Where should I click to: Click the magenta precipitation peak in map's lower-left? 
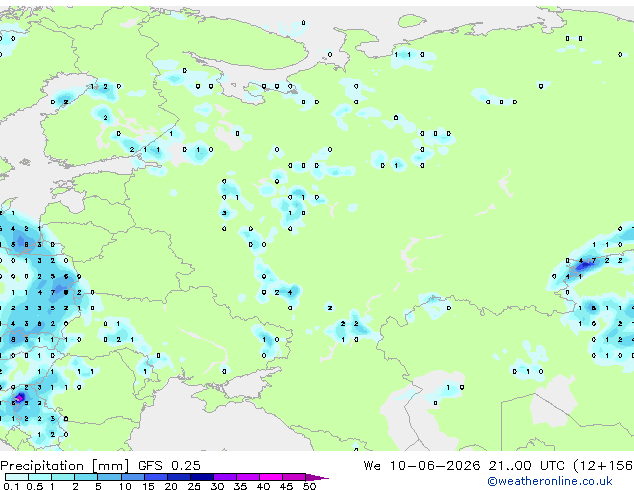click(19, 399)
